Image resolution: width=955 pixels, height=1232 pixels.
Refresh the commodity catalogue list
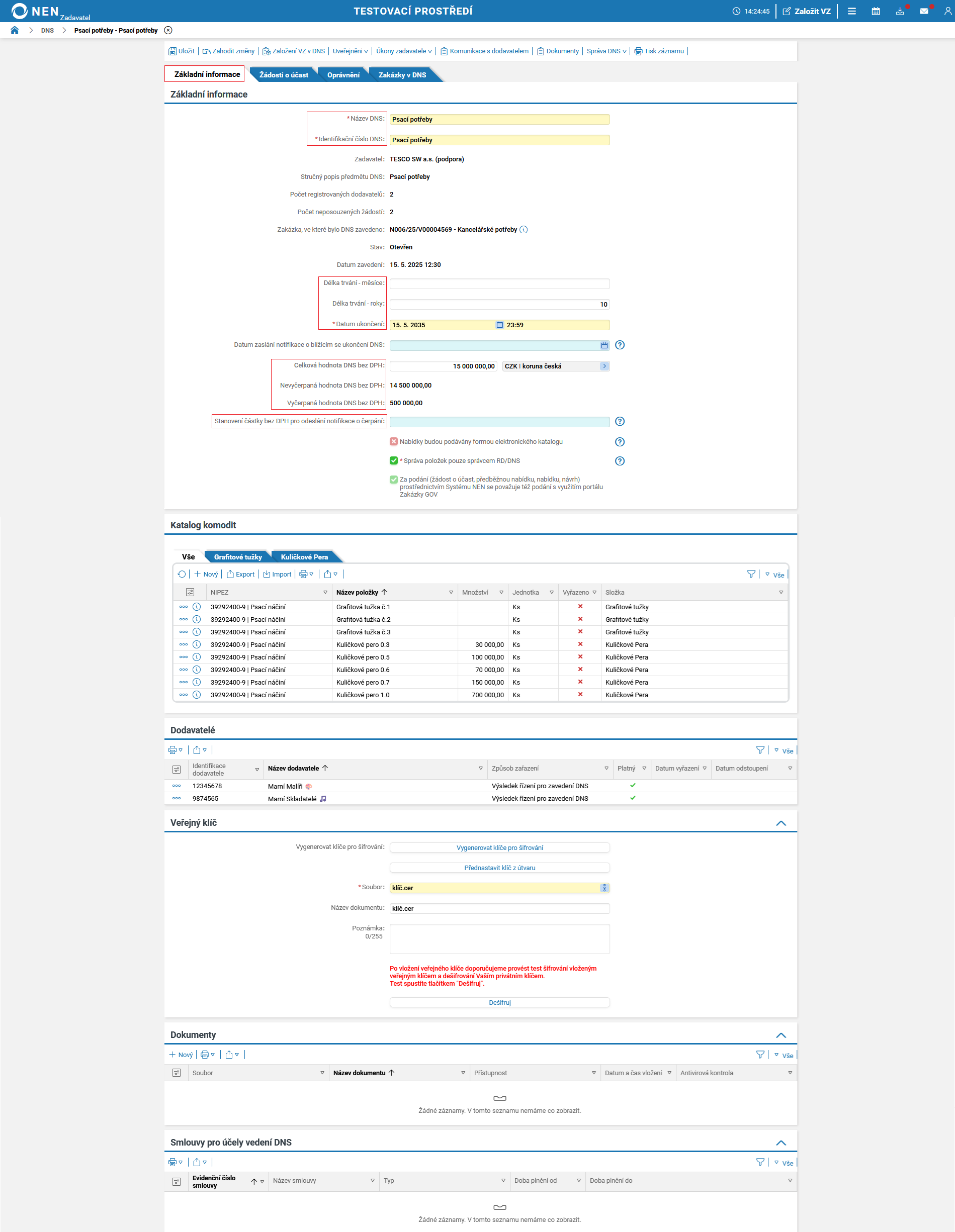coord(182,574)
